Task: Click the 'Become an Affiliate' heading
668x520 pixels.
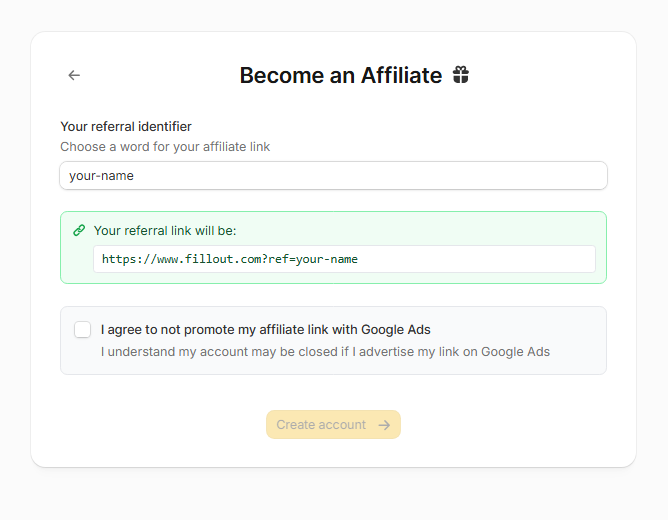Action: tap(341, 75)
